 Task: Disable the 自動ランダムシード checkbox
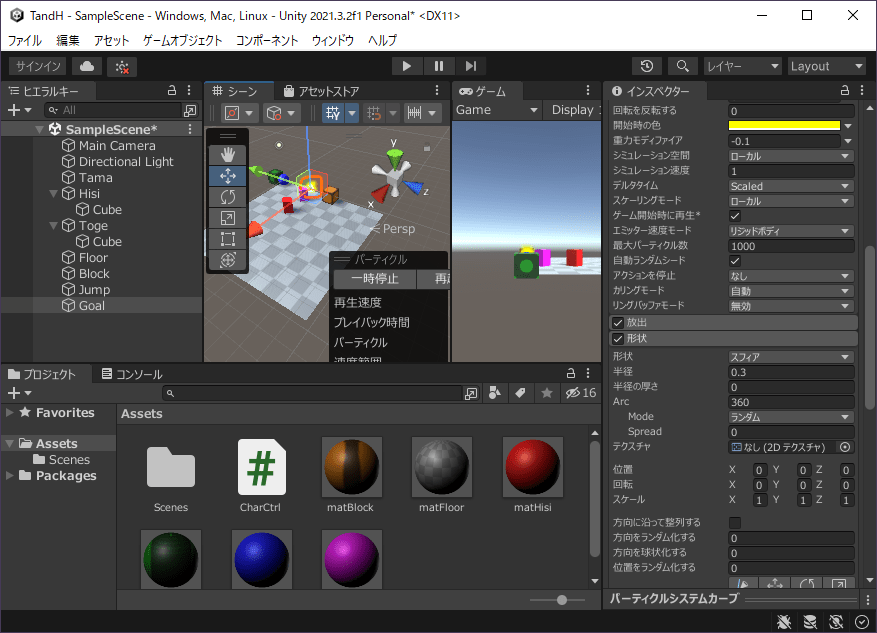[735, 261]
